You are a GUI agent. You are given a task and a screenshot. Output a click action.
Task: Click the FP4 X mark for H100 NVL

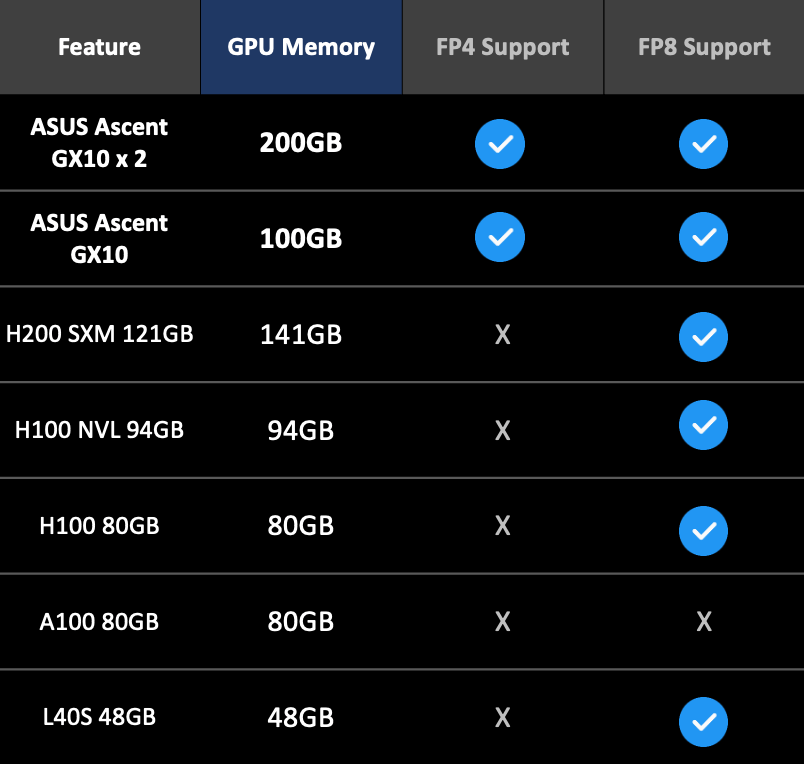click(503, 430)
